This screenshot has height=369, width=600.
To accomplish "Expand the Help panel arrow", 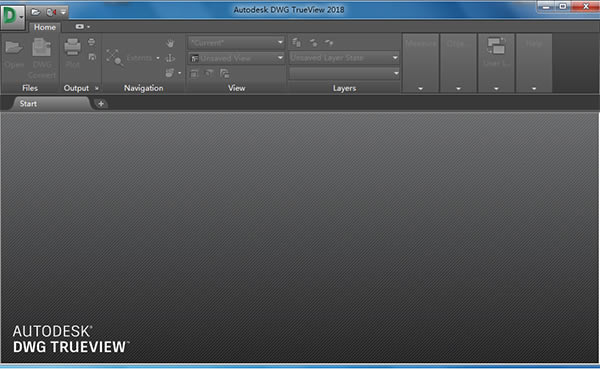I will tap(534, 89).
